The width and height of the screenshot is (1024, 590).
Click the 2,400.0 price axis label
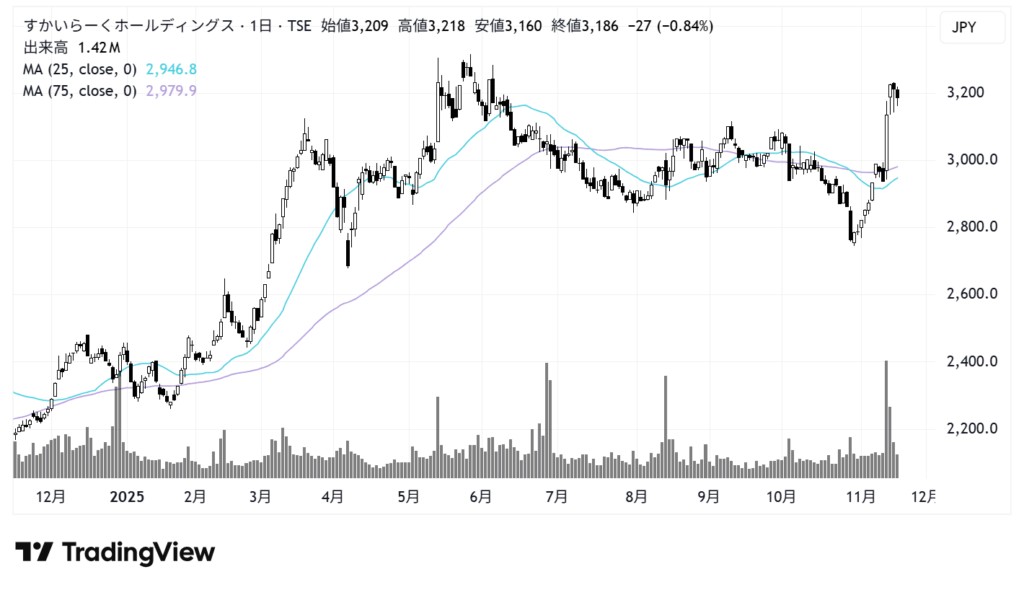coord(972,361)
